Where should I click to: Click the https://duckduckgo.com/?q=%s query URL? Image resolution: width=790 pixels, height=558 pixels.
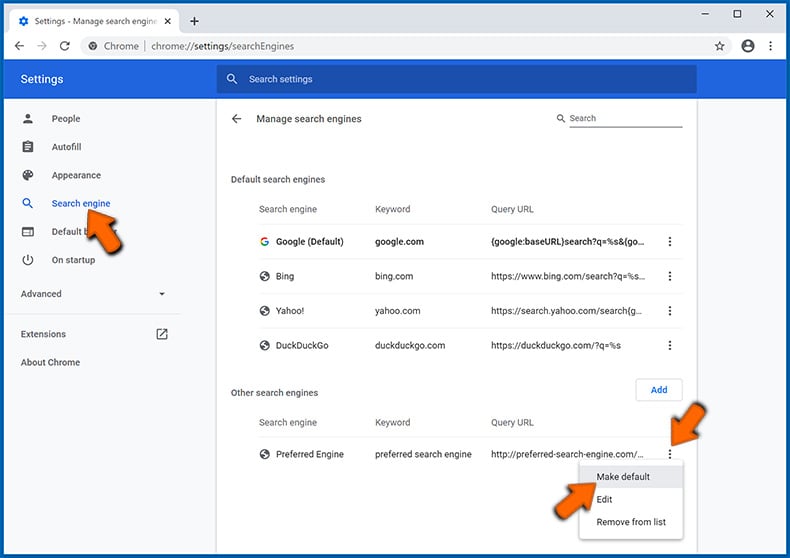click(556, 345)
